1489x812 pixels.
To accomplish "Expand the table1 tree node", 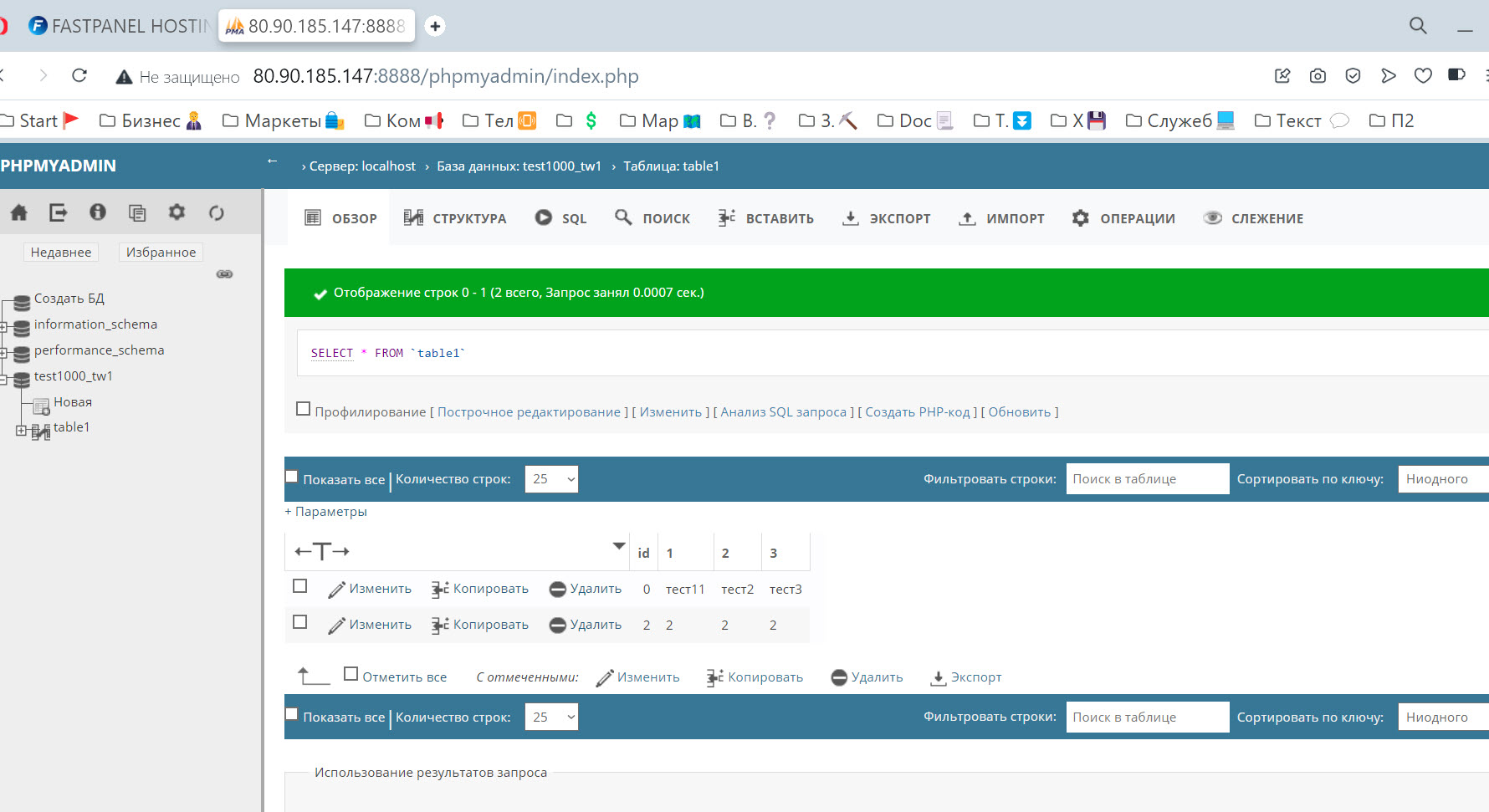I will tap(21, 431).
